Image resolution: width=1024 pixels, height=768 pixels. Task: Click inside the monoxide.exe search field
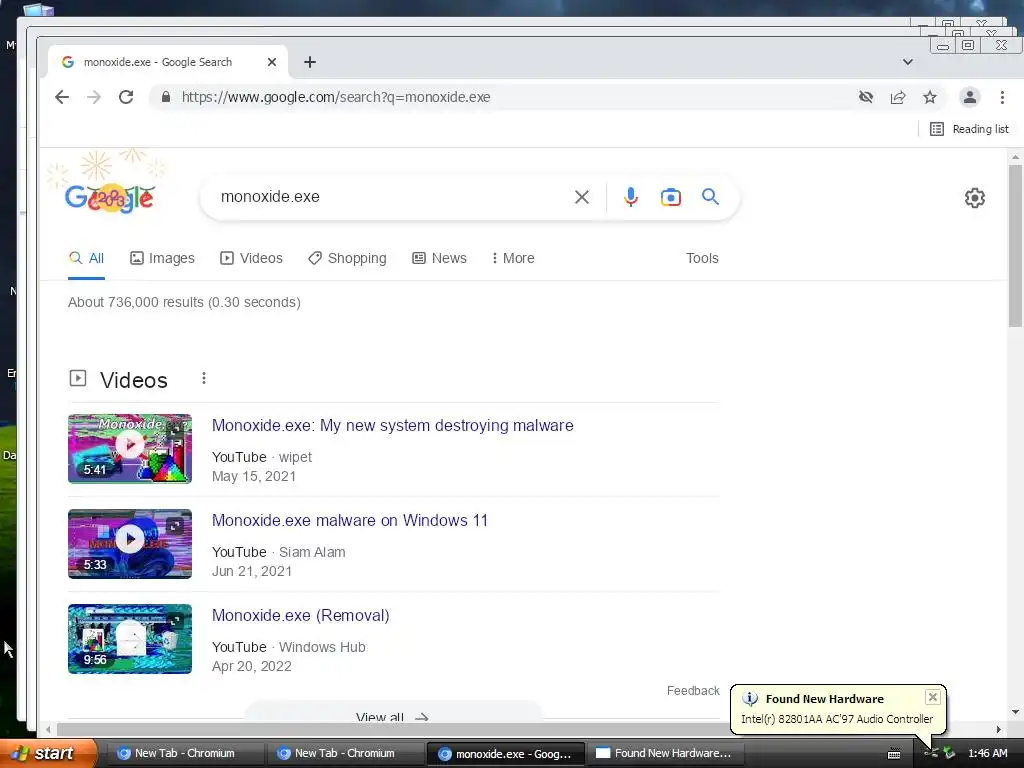pyautogui.click(x=392, y=197)
